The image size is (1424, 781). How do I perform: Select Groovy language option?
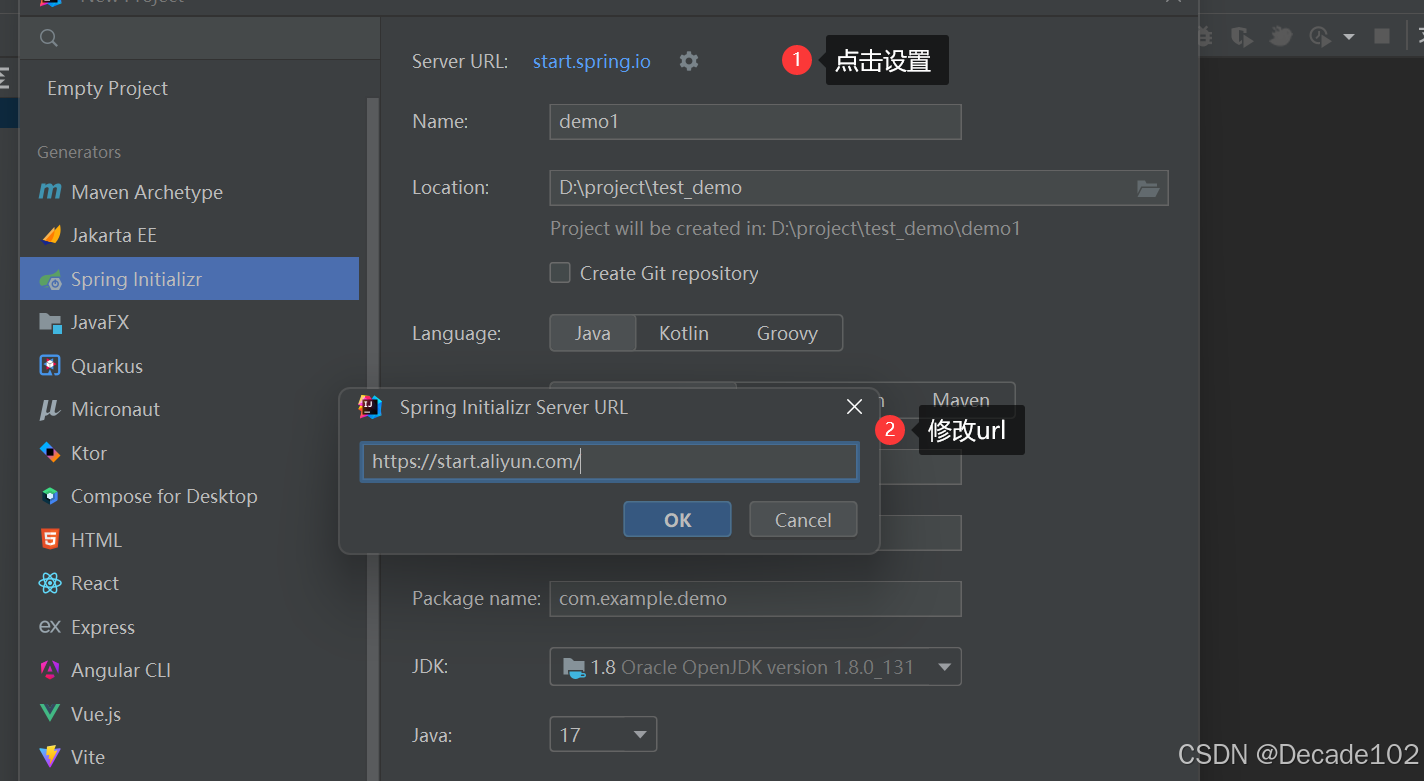pyautogui.click(x=787, y=333)
